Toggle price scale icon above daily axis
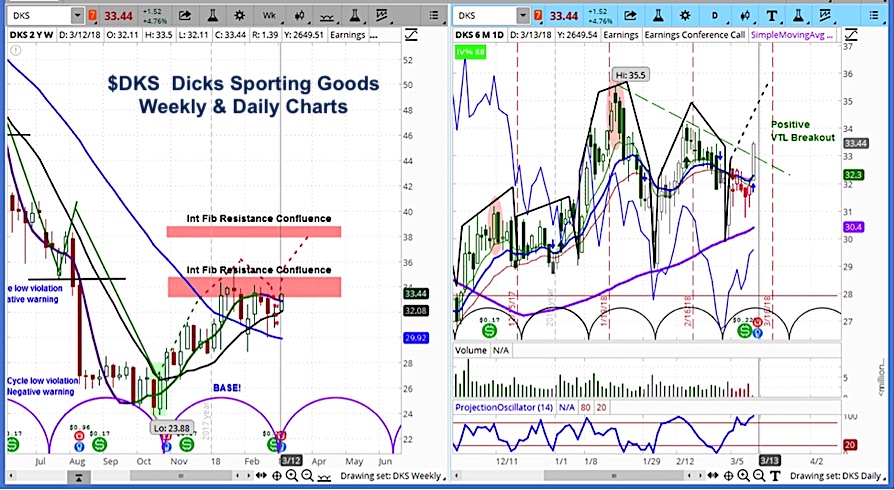894x490 pixels. click(x=851, y=35)
